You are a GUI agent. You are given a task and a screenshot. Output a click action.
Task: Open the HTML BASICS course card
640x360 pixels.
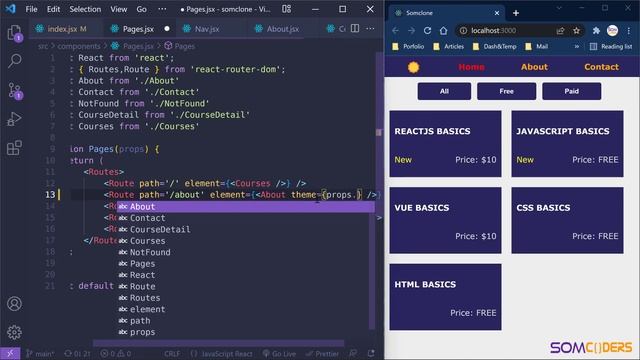(445, 297)
